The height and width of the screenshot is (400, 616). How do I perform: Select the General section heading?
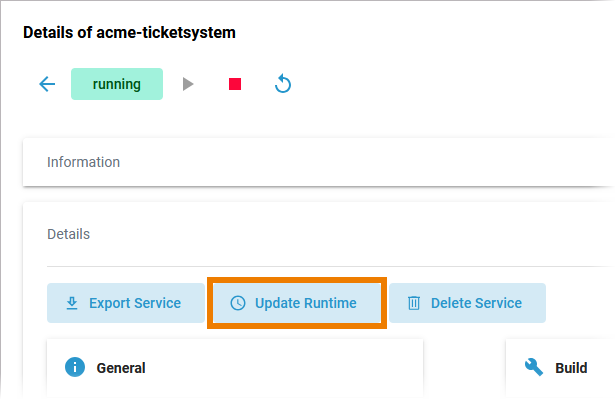pos(121,368)
